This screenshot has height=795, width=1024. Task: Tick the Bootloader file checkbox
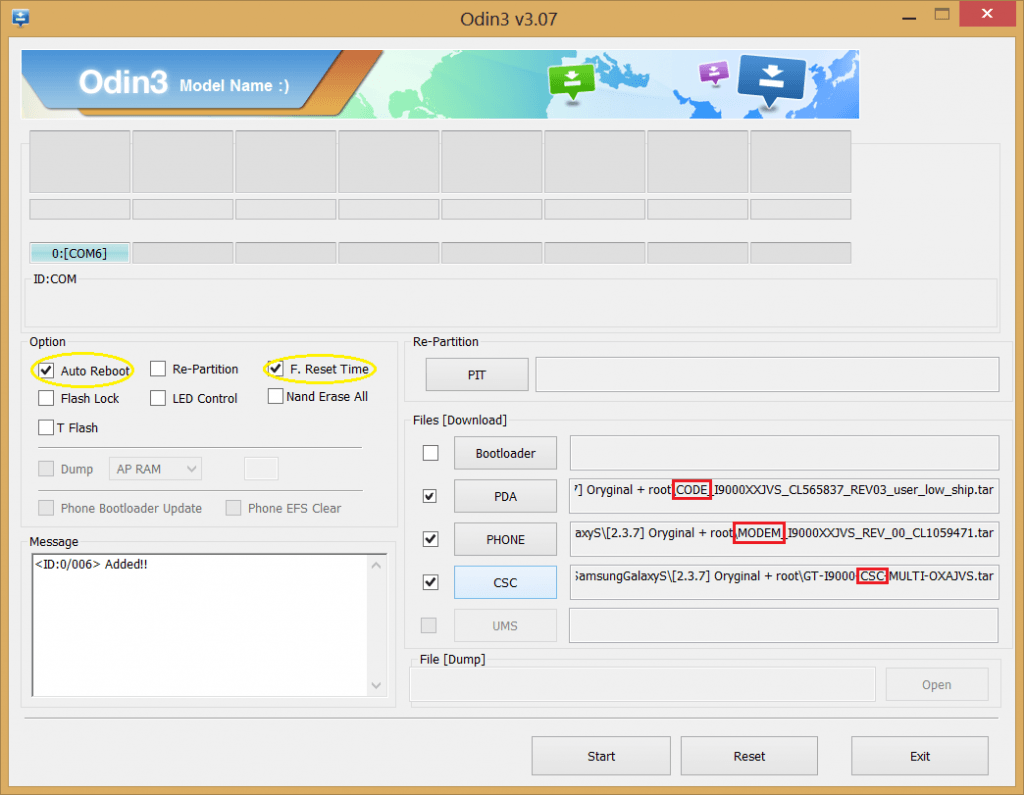(x=430, y=453)
